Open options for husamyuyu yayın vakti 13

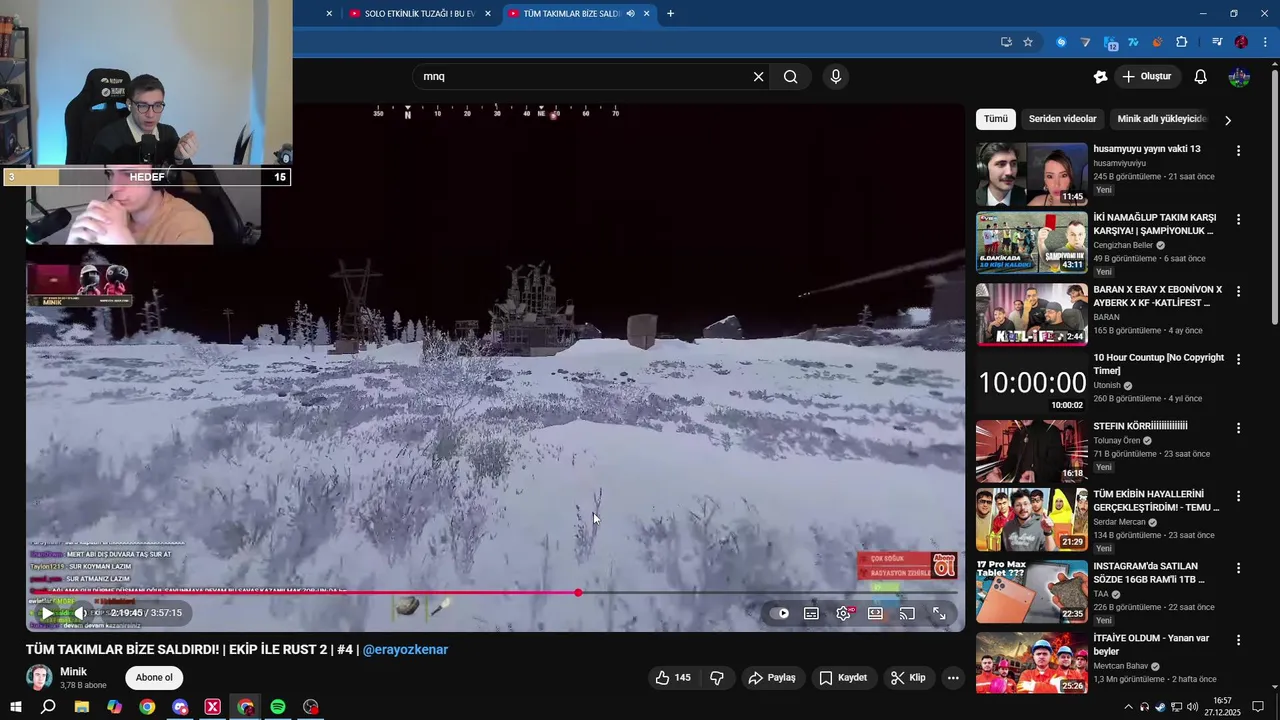click(1238, 151)
